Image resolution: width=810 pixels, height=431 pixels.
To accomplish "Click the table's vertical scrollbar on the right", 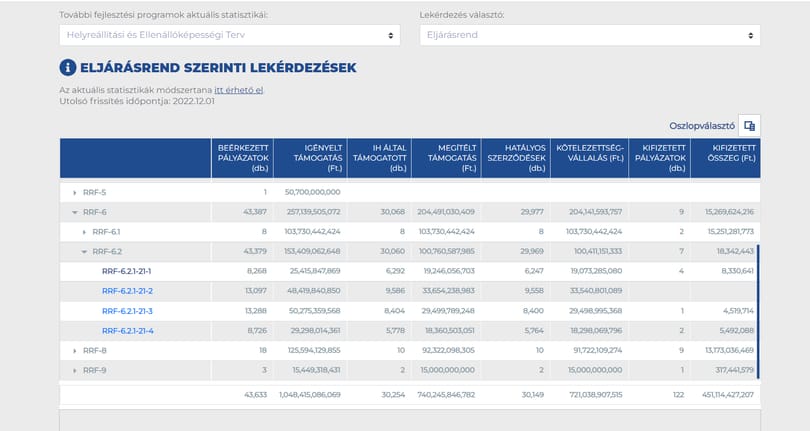I will click(758, 312).
